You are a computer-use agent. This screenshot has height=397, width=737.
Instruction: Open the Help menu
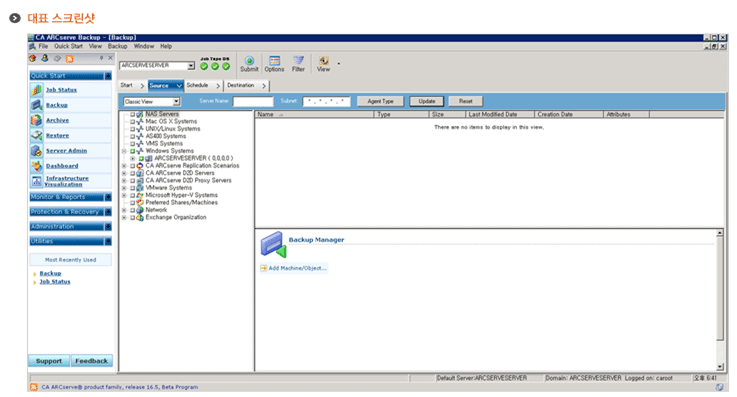click(x=166, y=46)
